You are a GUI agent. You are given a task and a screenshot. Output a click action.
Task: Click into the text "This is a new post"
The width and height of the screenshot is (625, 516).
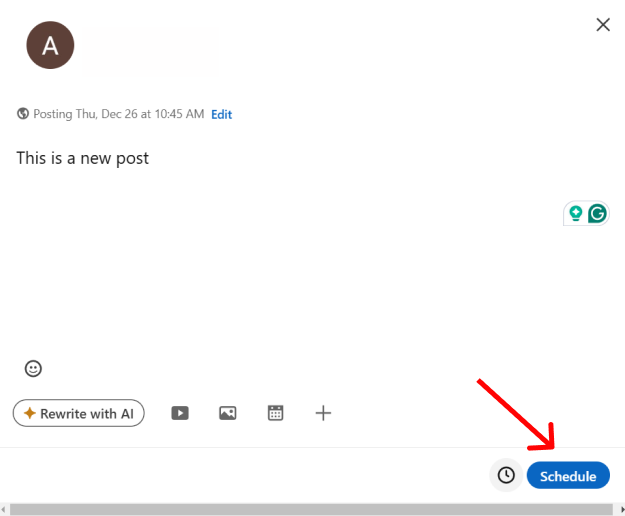(x=83, y=159)
